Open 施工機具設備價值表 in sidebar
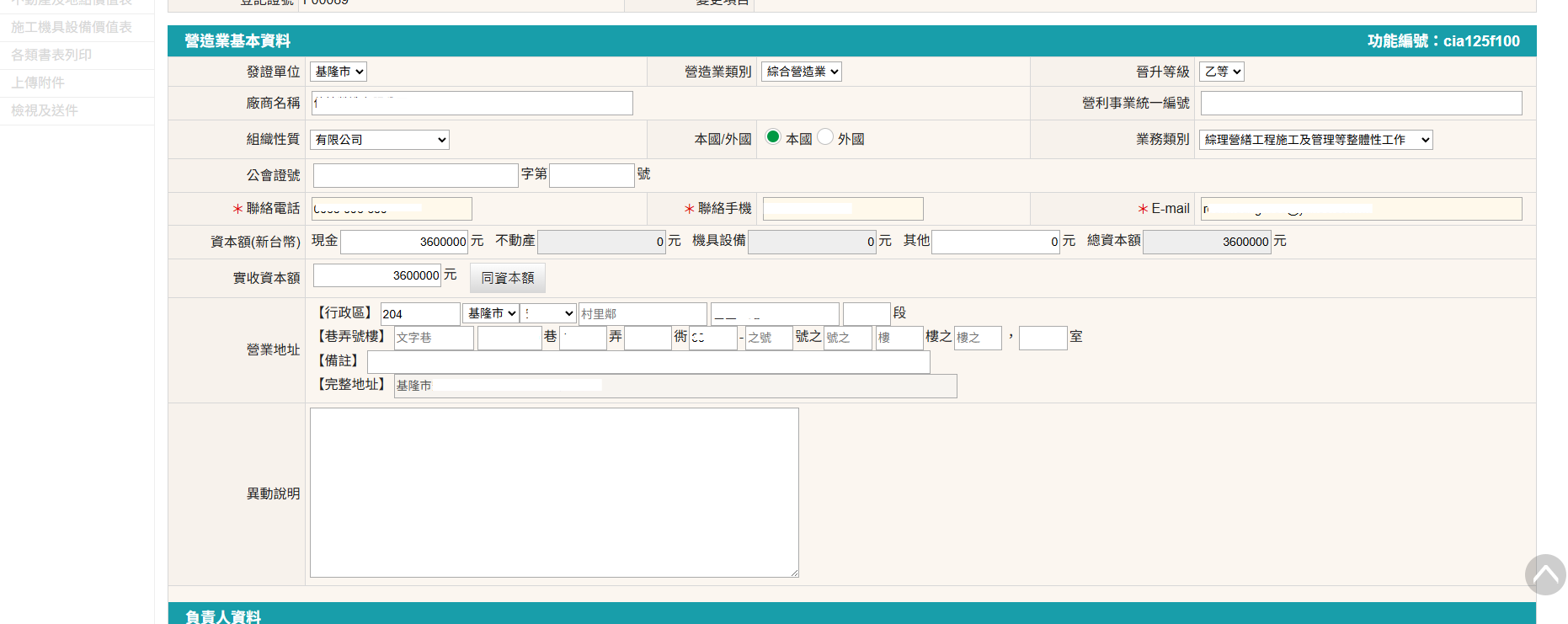Viewport: 1568px width, 624px height. point(72,27)
